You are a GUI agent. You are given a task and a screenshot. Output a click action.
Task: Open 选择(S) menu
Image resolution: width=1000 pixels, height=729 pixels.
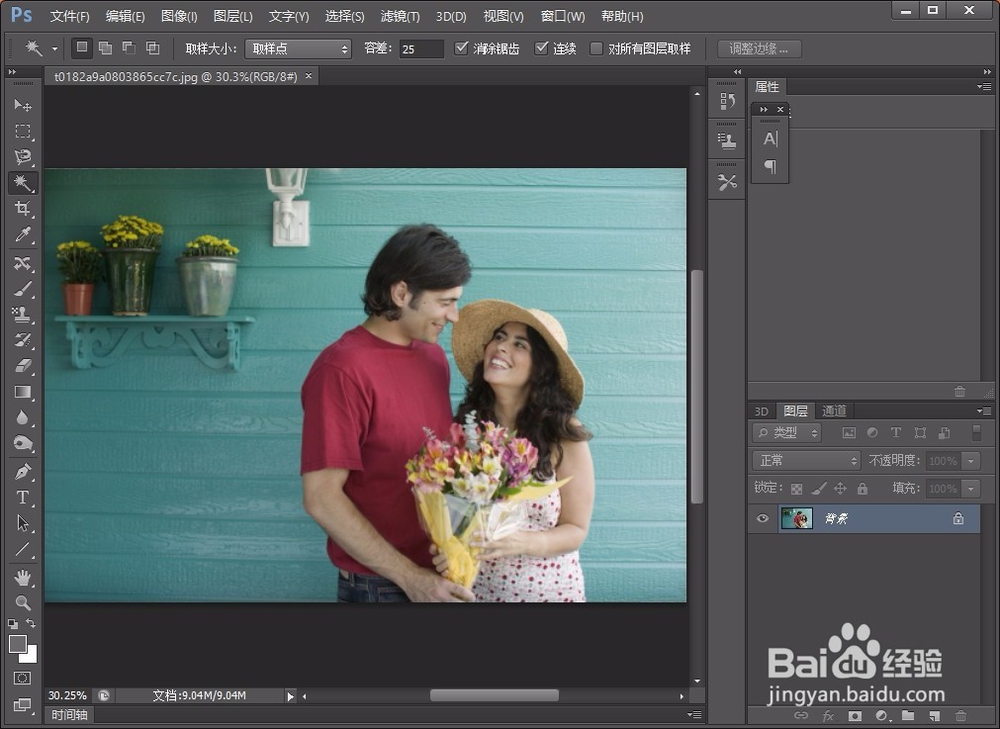click(344, 16)
